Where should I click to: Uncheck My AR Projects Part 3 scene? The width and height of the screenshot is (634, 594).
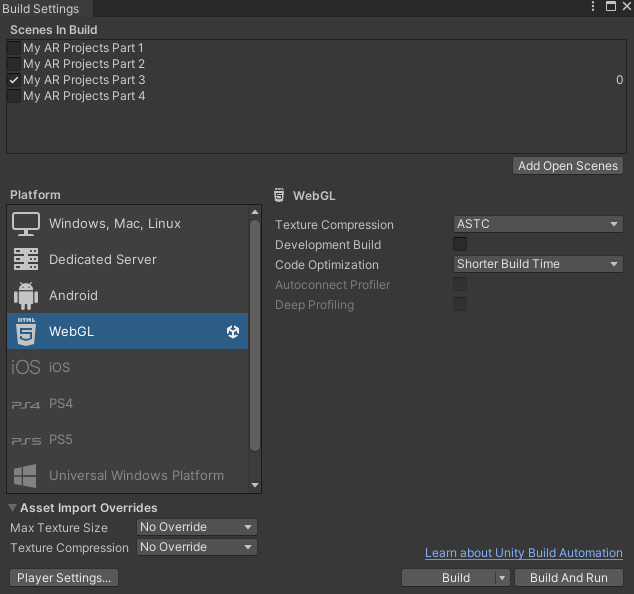click(x=14, y=80)
